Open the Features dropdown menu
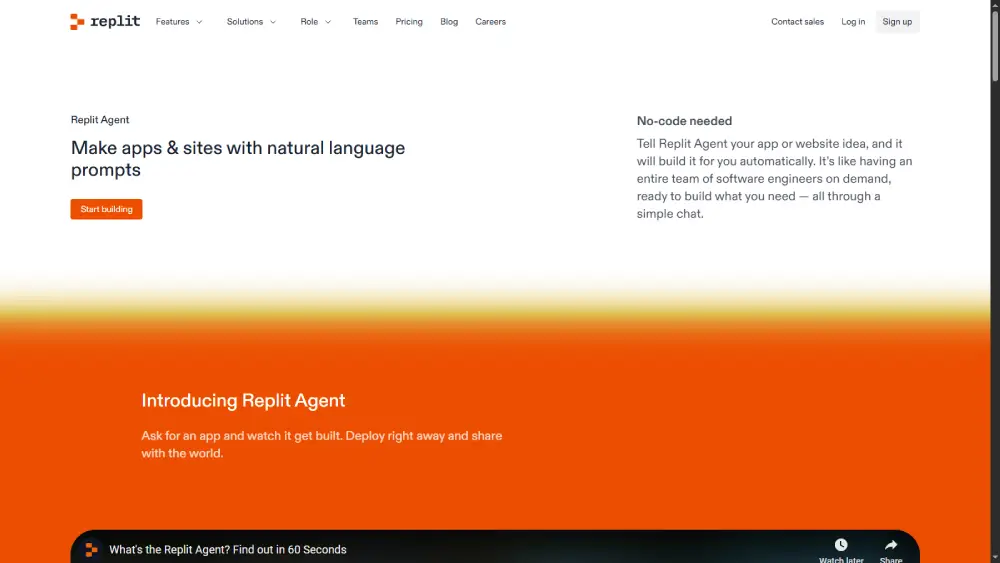The image size is (1000, 563). tap(179, 22)
